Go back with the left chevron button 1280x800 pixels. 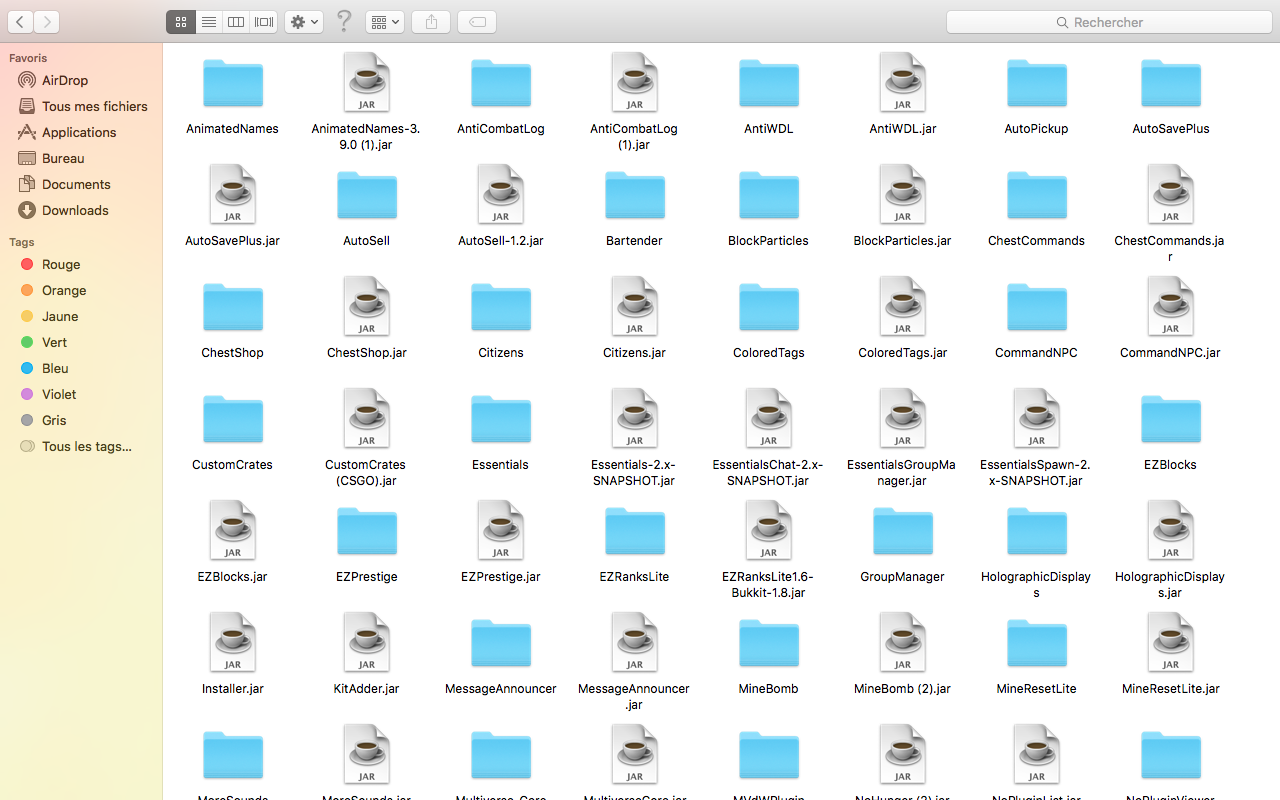coord(20,22)
